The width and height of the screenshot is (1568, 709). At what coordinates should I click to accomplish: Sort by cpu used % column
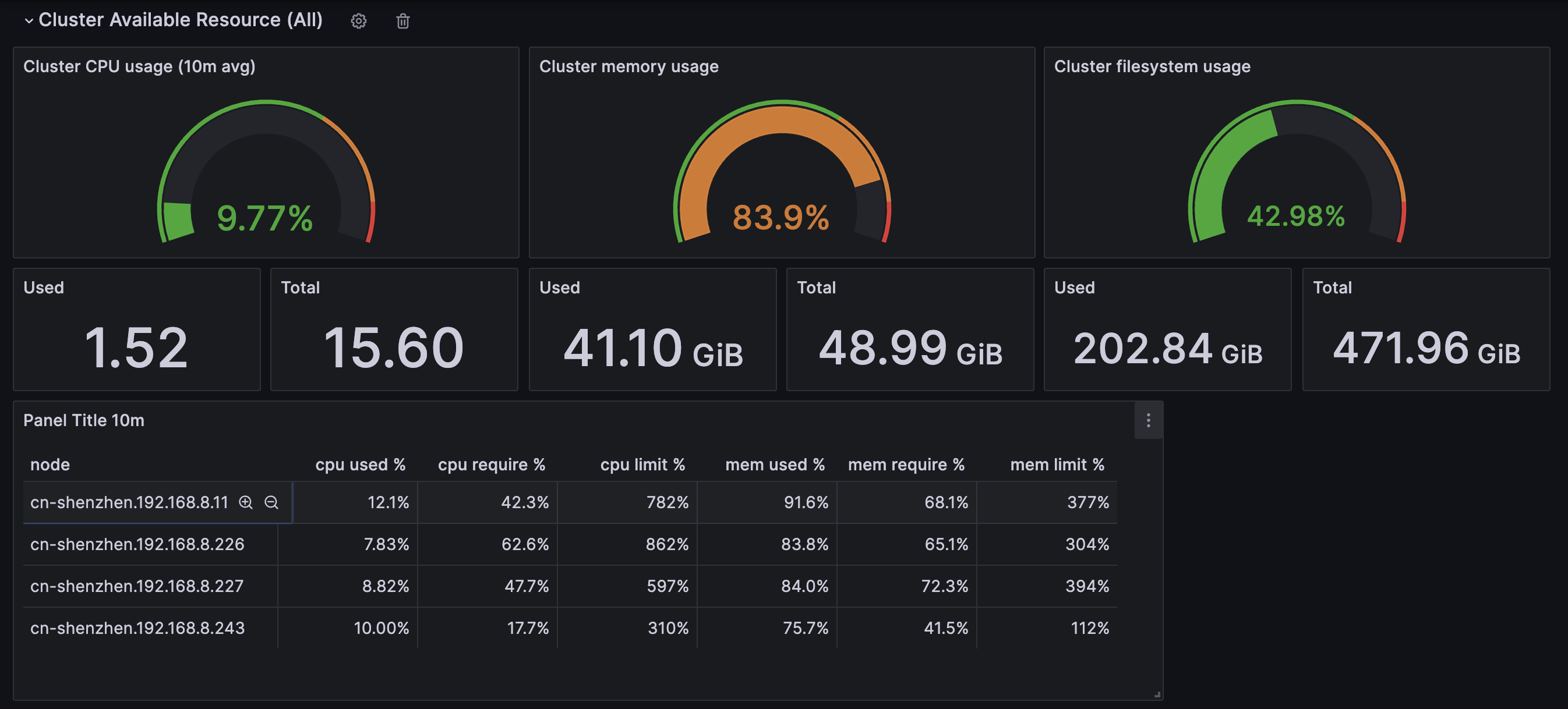pyautogui.click(x=360, y=465)
